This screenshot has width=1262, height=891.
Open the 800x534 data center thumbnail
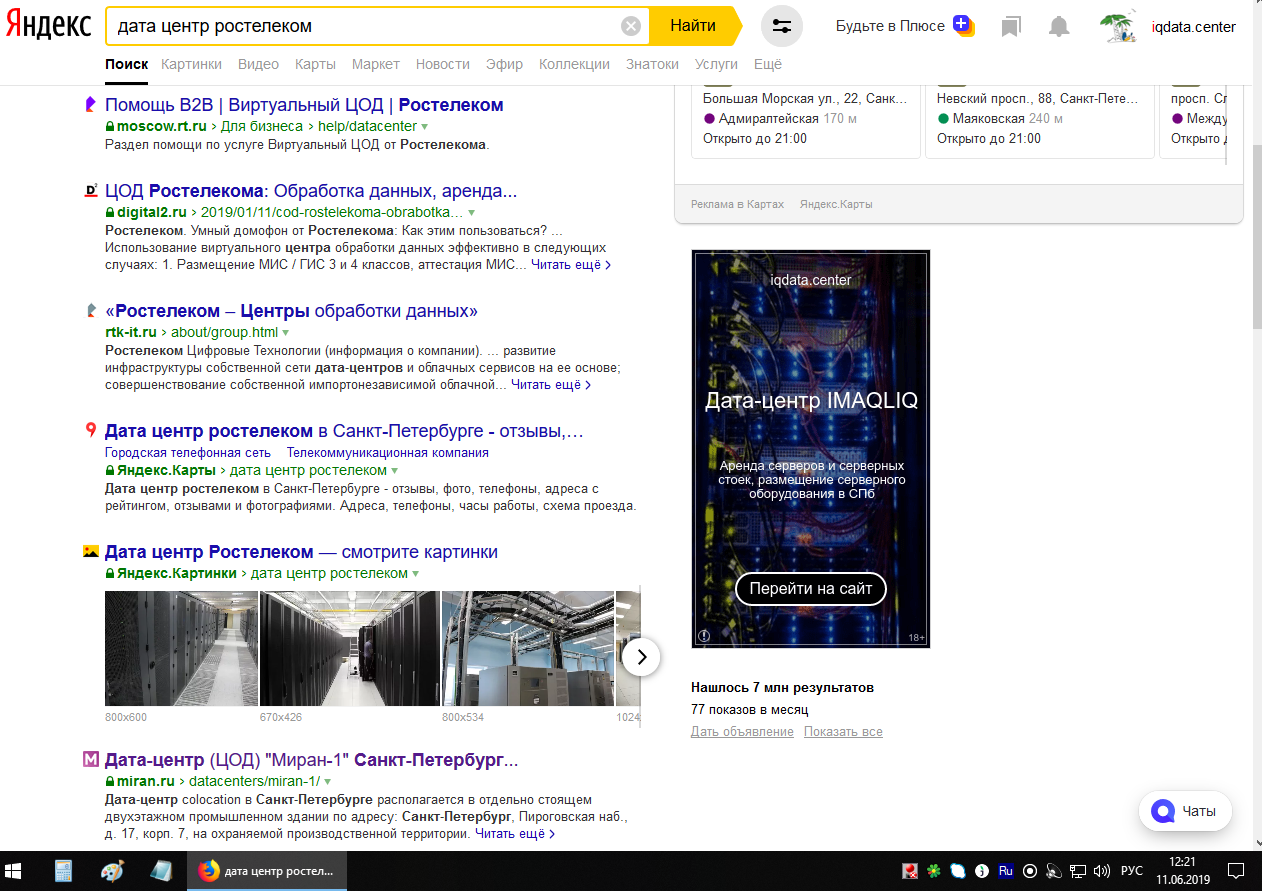(528, 648)
